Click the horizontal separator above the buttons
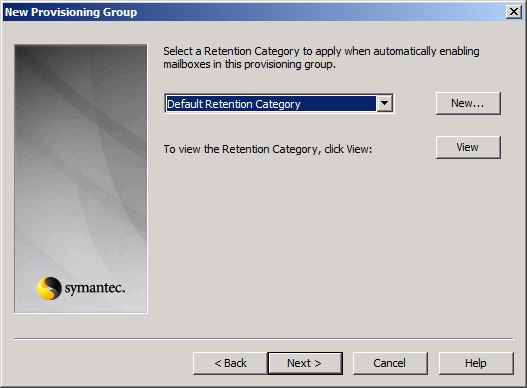527x388 pixels. click(264, 339)
